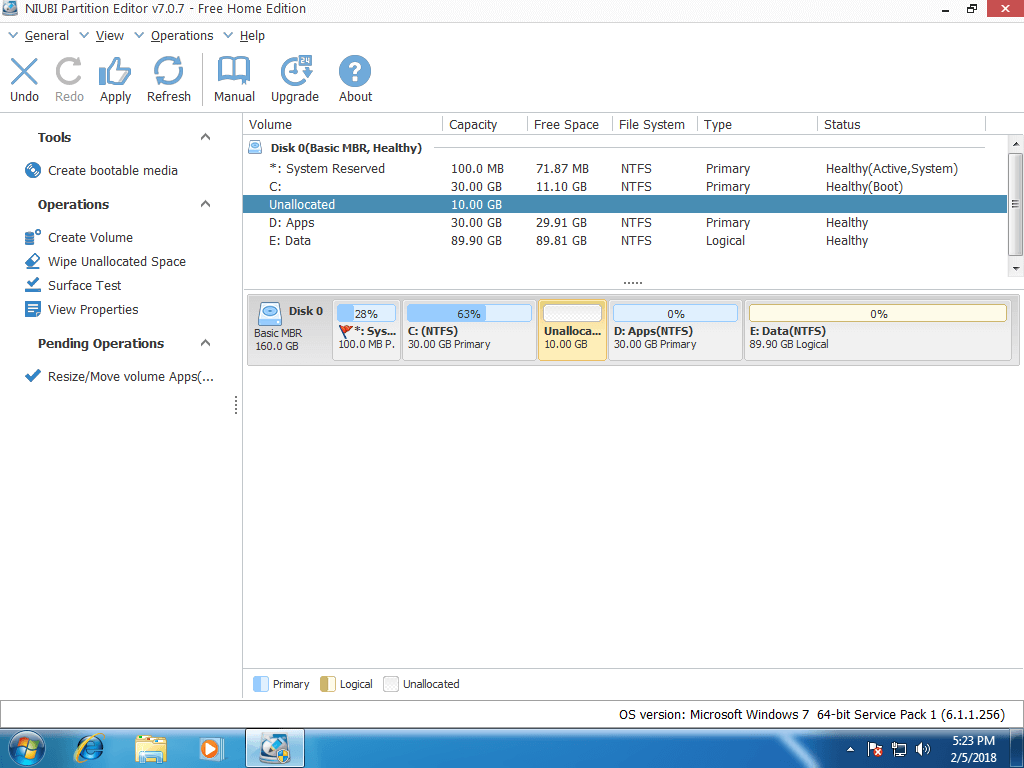Image resolution: width=1024 pixels, height=768 pixels.
Task: Click Wipe Unallocated Space operation
Action: [117, 261]
